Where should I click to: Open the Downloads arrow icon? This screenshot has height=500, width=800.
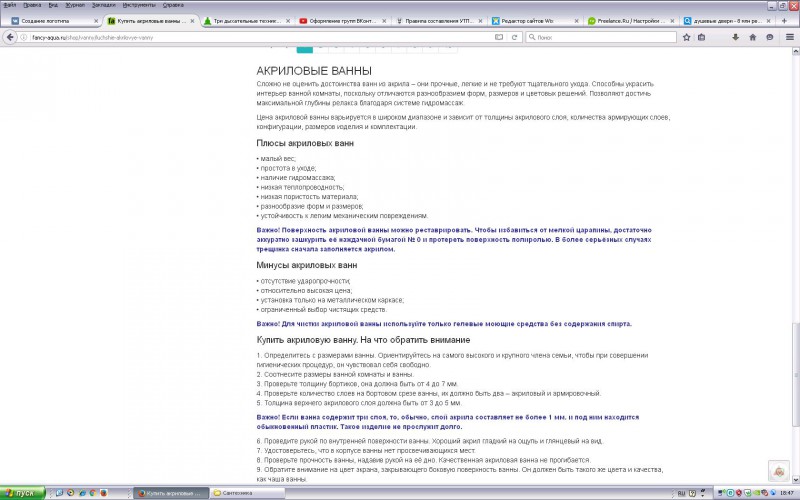tap(735, 37)
